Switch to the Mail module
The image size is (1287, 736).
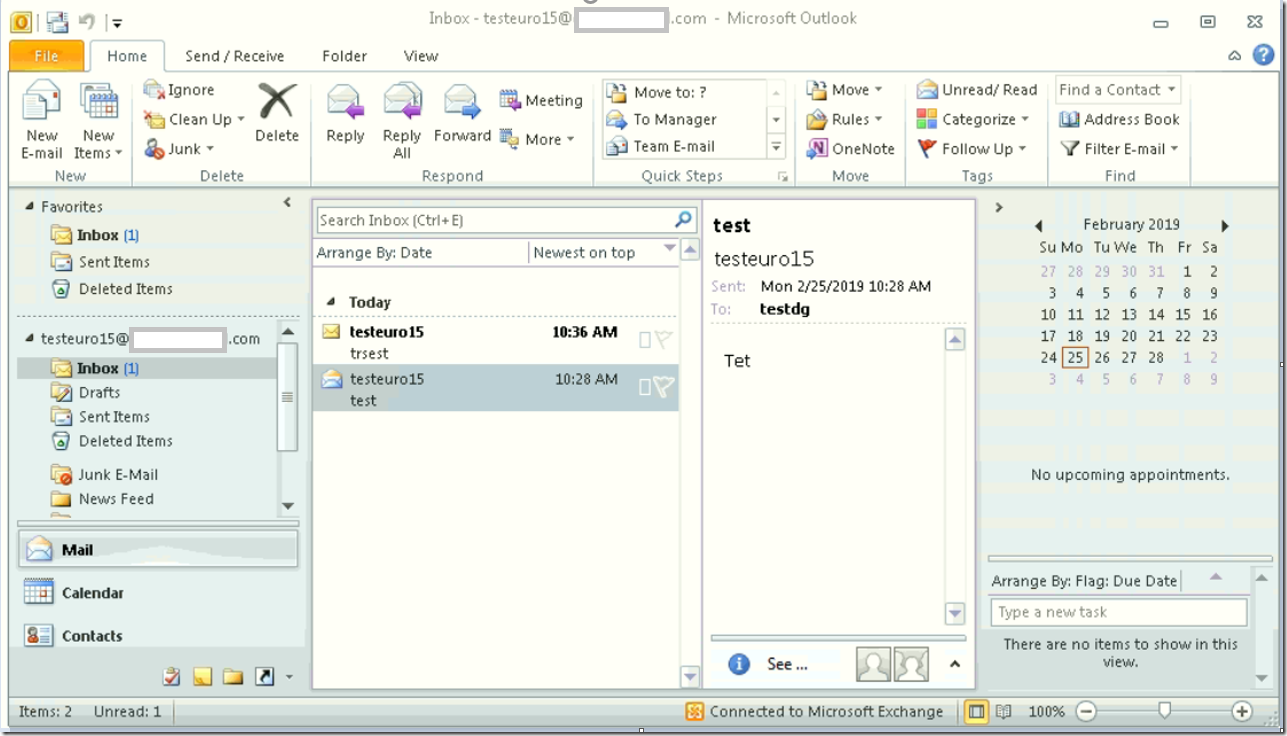[158, 549]
